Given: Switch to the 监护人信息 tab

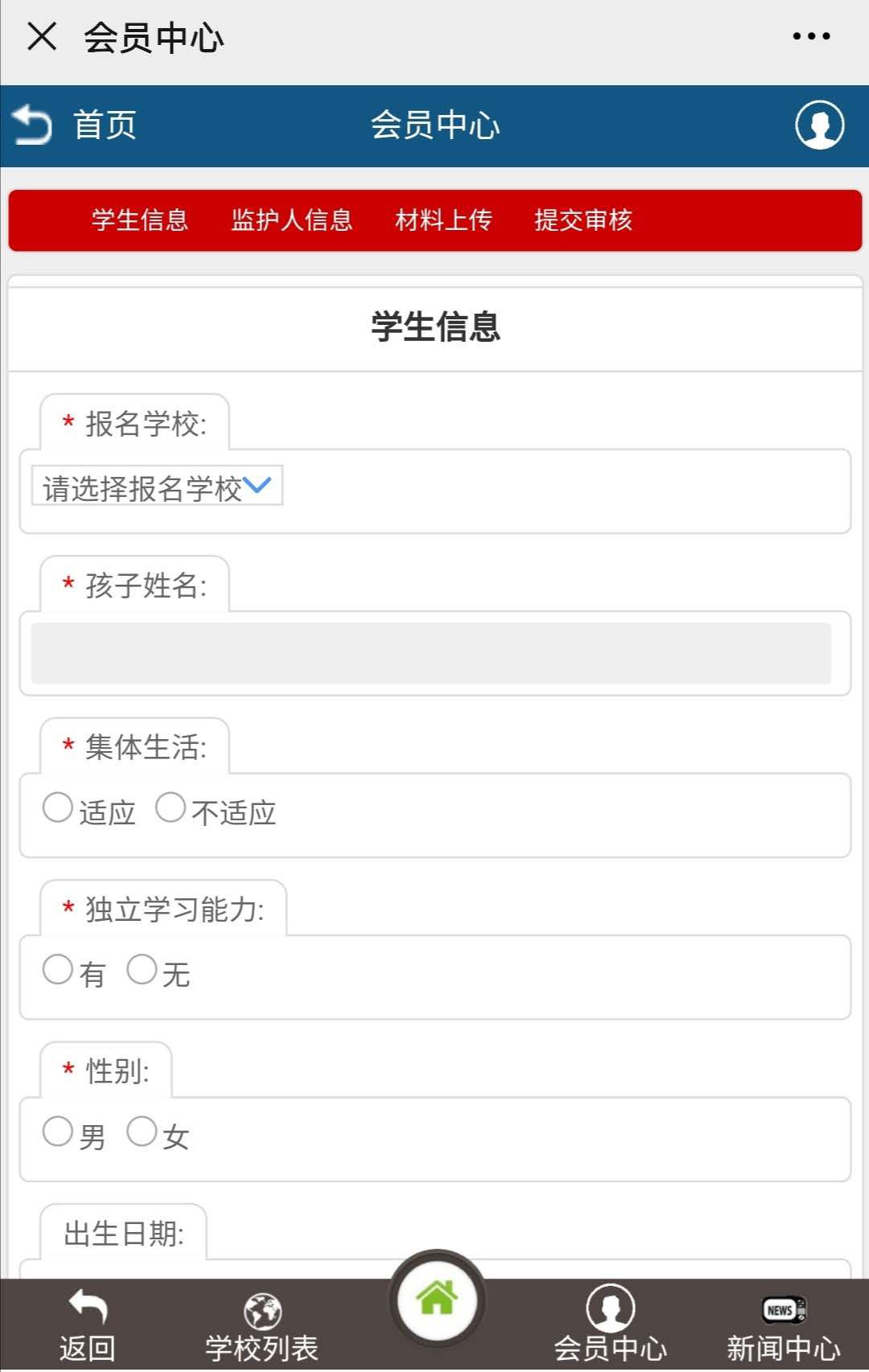Looking at the screenshot, I should 292,220.
